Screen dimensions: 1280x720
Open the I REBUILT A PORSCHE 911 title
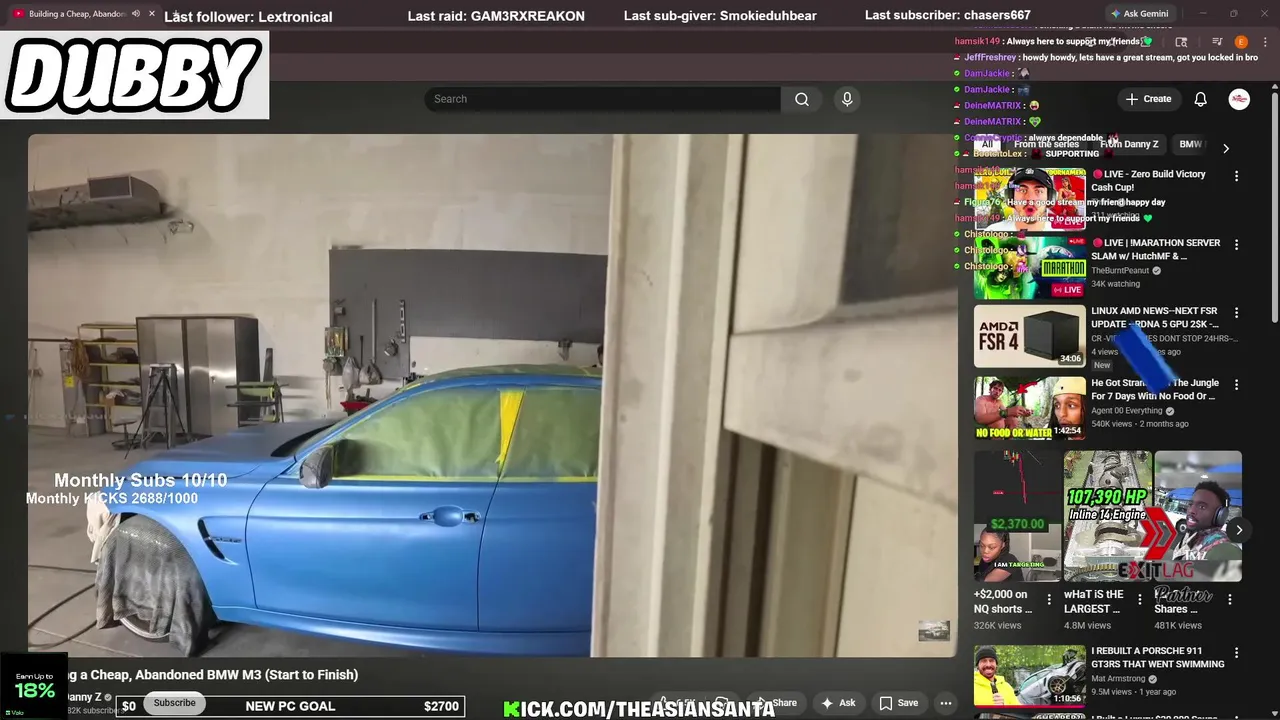pos(1158,657)
